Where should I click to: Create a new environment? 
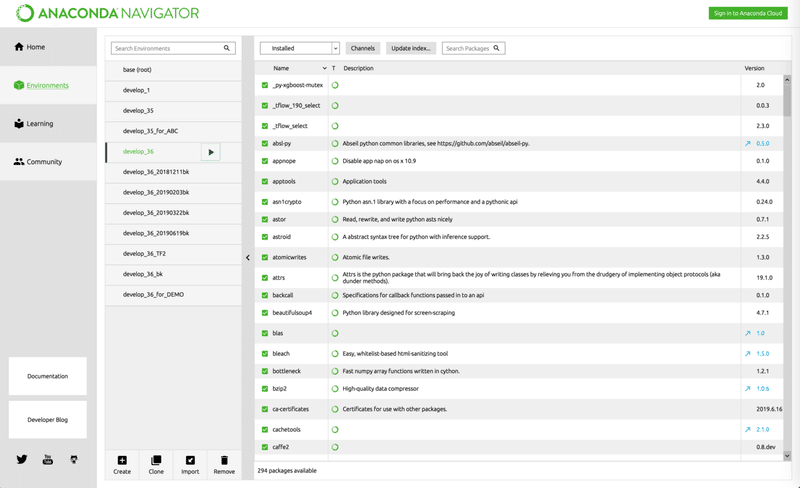pos(122,465)
